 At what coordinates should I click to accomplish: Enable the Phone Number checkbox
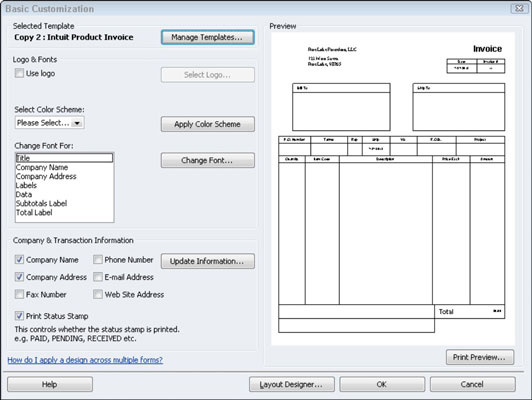coord(98,260)
